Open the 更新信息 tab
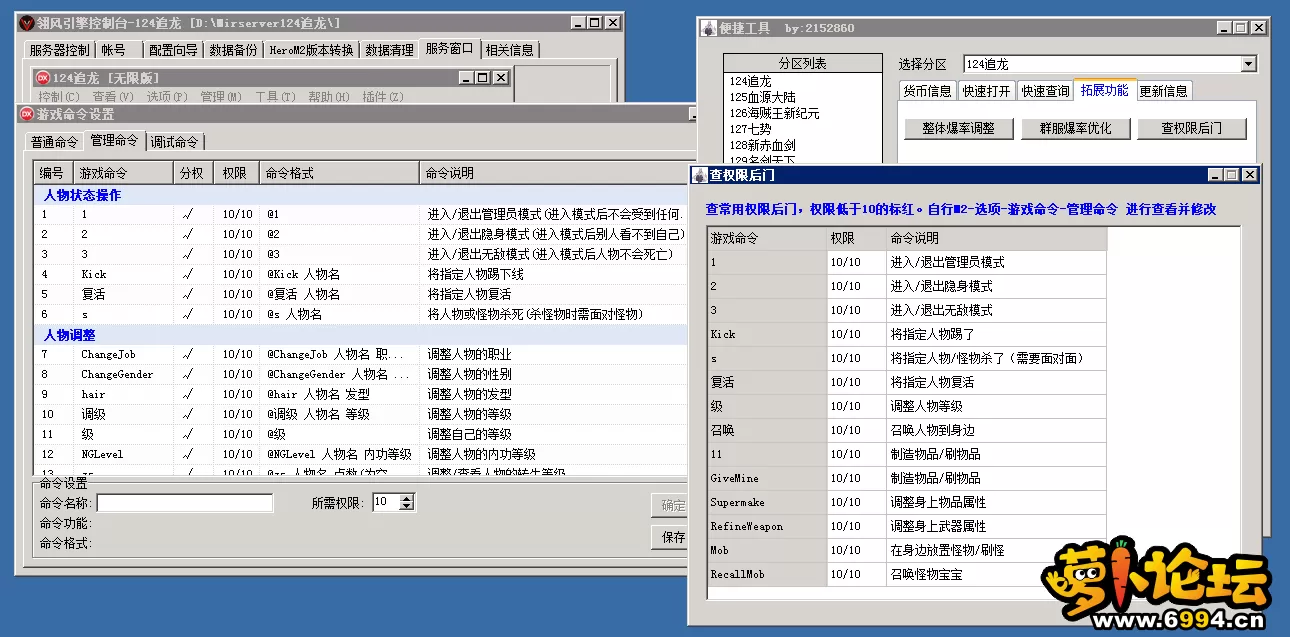The width and height of the screenshot is (1290, 637). tap(1164, 91)
